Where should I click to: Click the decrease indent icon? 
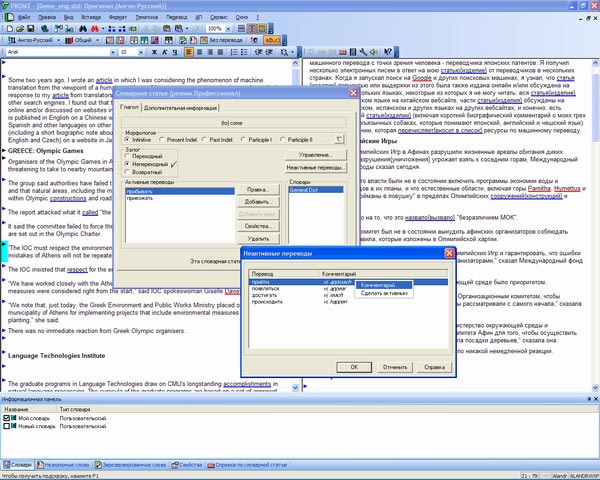258,52
